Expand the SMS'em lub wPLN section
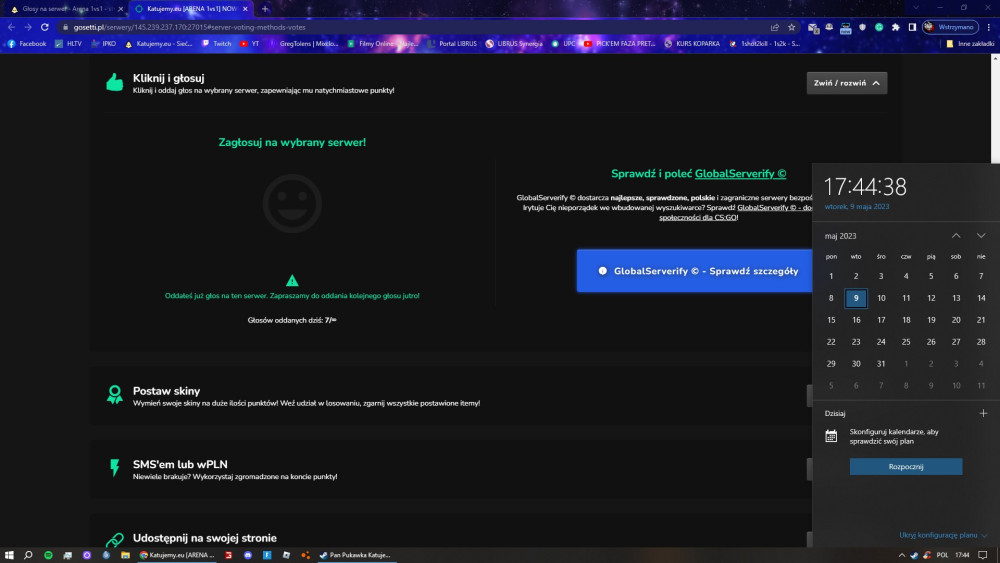The width and height of the screenshot is (1000, 563). [x=809, y=469]
